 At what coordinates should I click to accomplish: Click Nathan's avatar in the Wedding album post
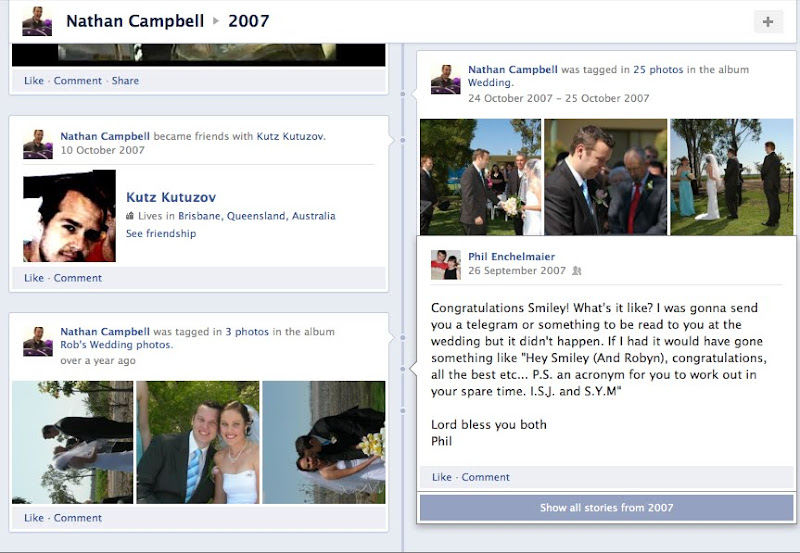(x=446, y=79)
